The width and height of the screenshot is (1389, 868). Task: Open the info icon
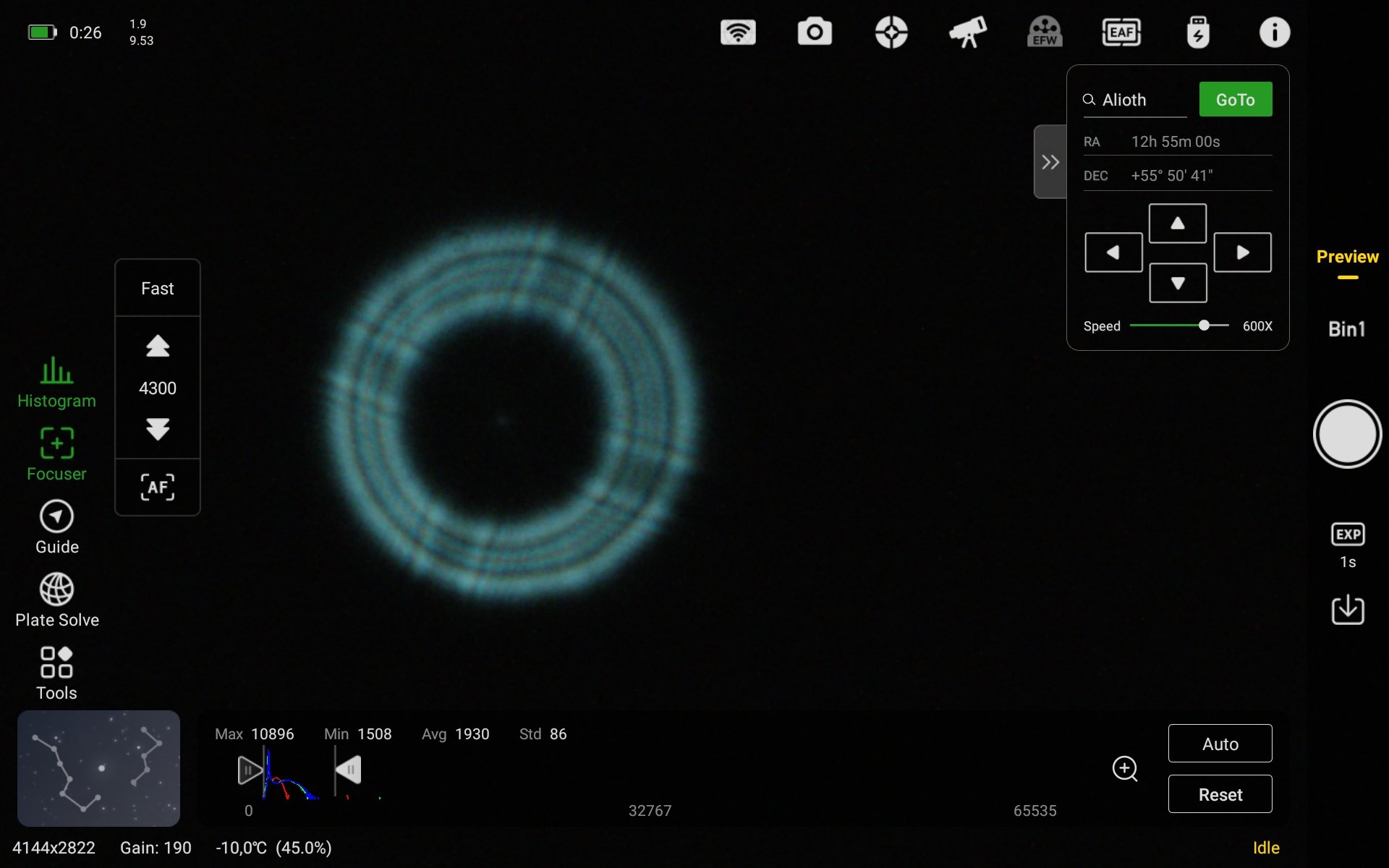point(1275,33)
